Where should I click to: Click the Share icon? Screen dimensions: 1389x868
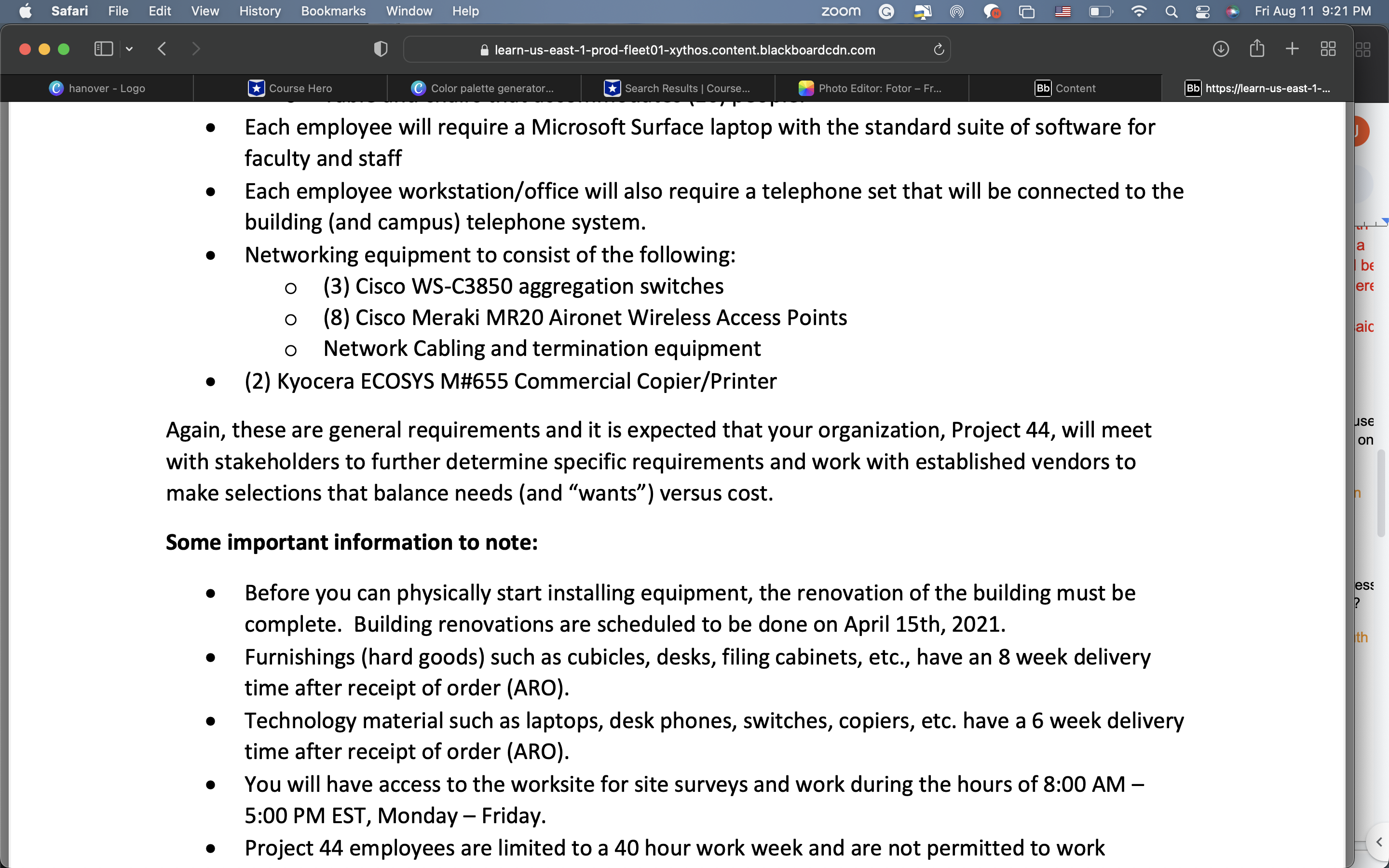click(1256, 49)
